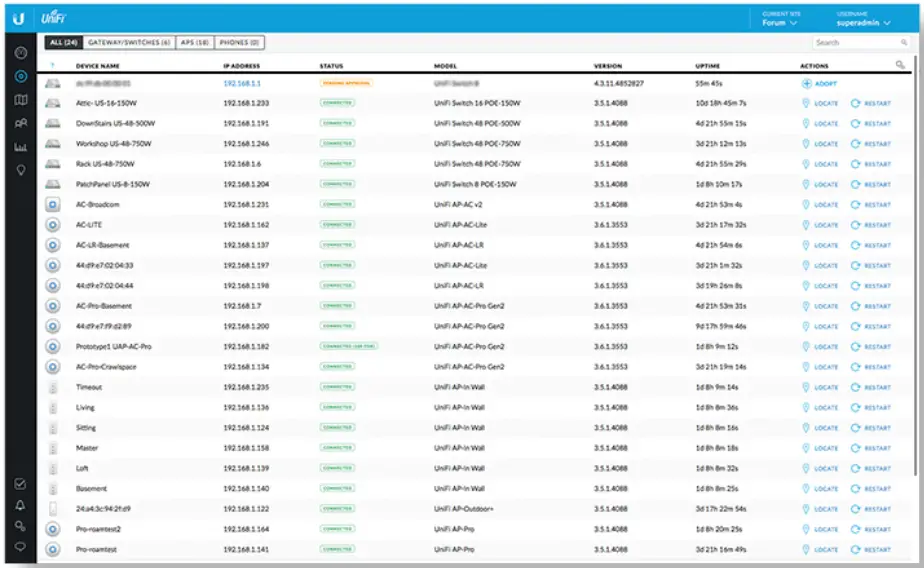This screenshot has height=568, width=924.
Task: Click the Ubiquiti U logo in the top-left corner
Action: 18,18
